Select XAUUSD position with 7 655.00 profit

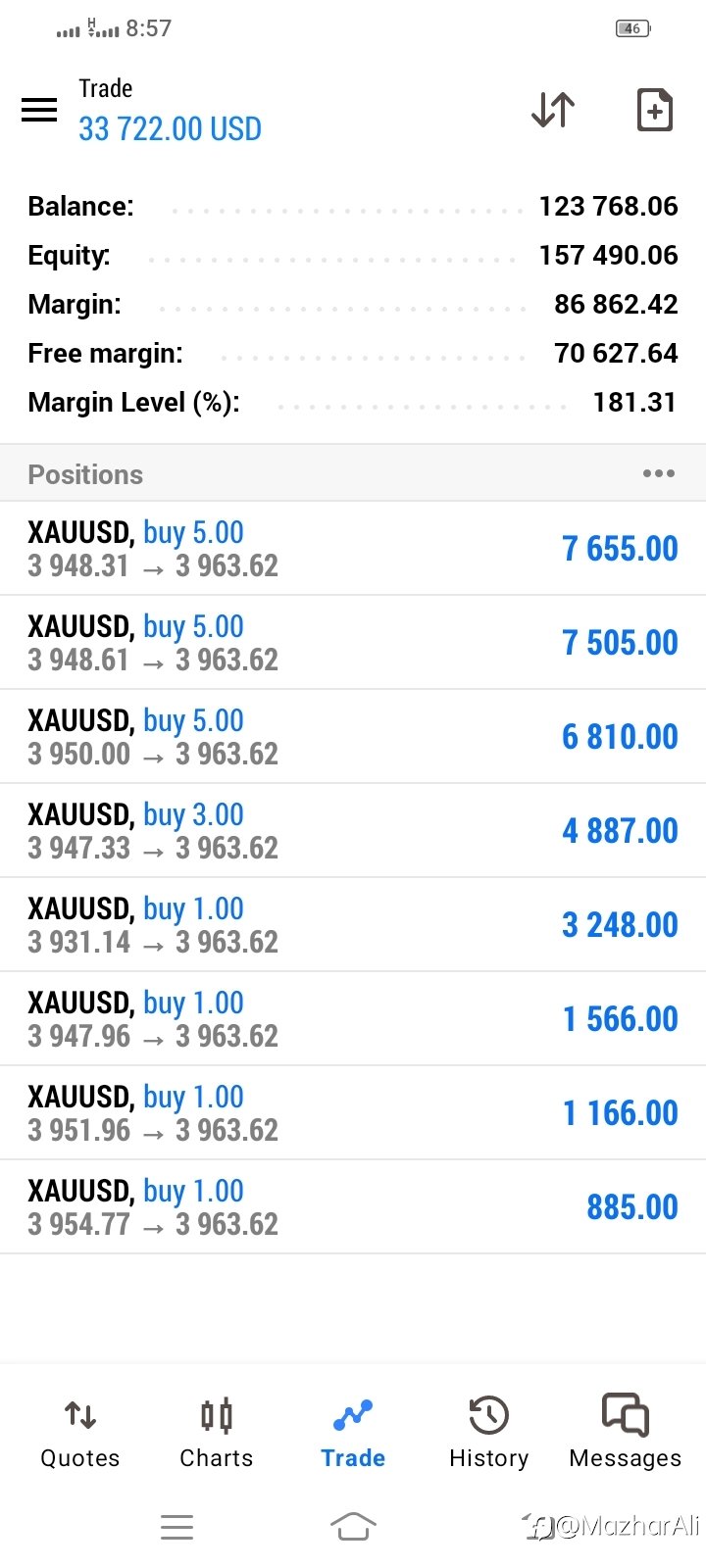point(353,549)
